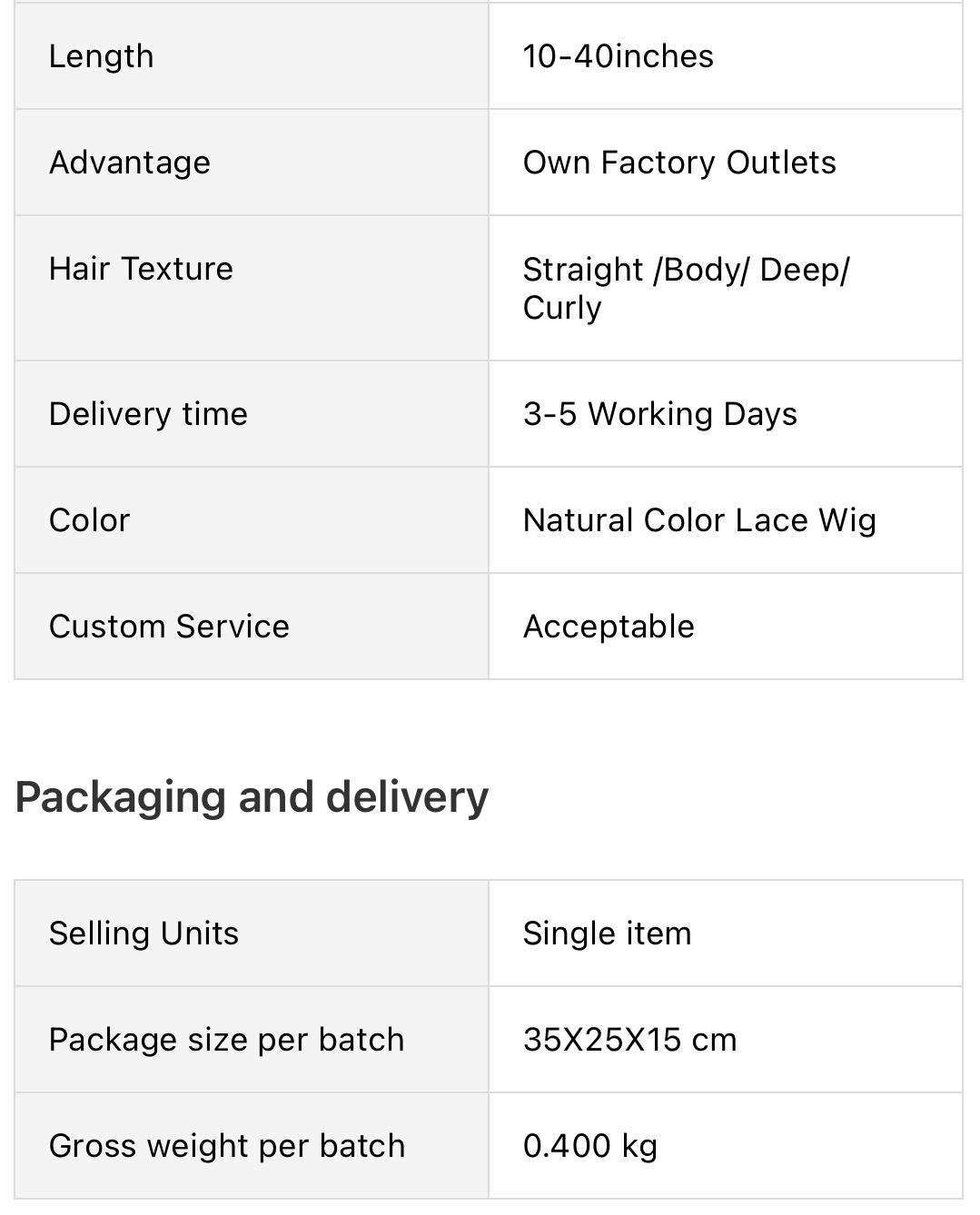980x1215 pixels.
Task: Click the Delivery time label
Action: tap(148, 414)
